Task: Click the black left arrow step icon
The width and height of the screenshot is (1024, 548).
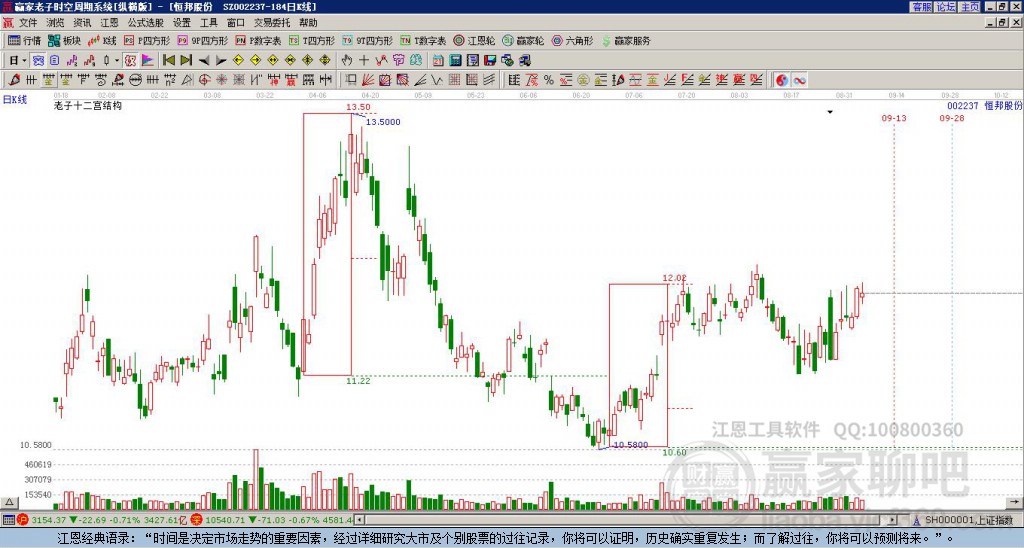Action: click(x=203, y=61)
